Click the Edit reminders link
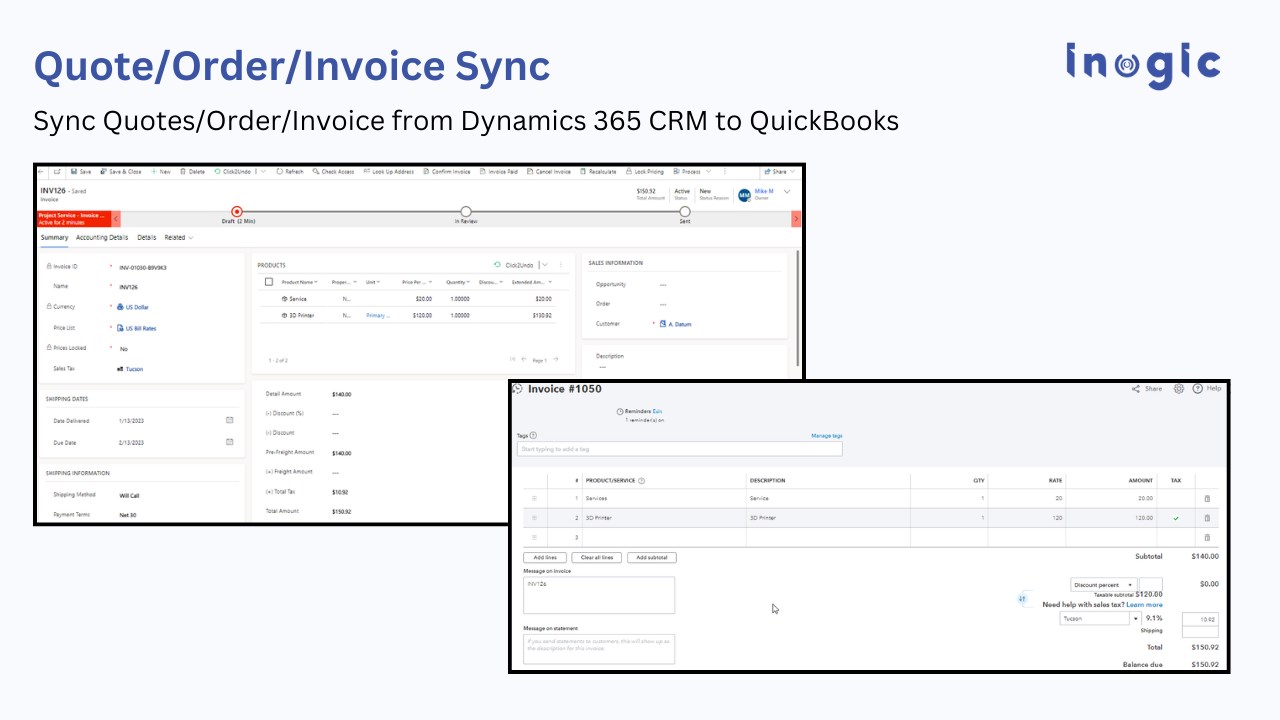This screenshot has height=720, width=1280. point(658,412)
